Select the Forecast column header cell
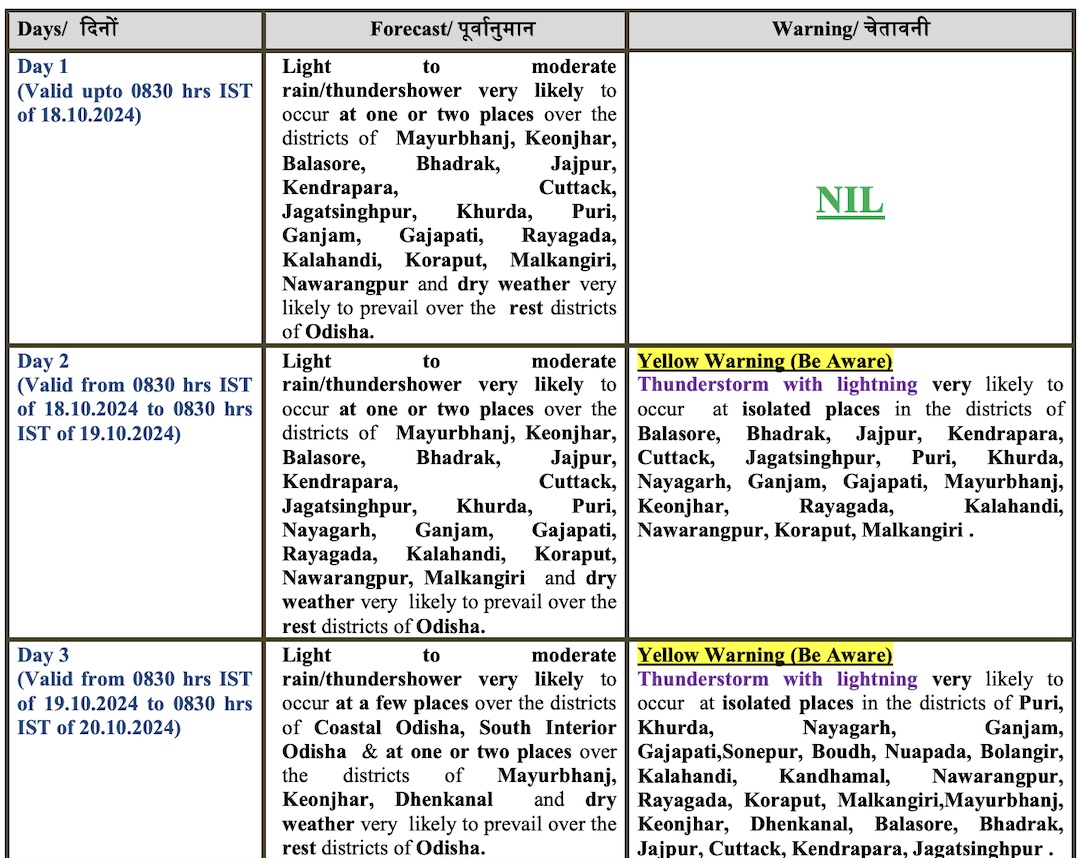 (x=445, y=29)
